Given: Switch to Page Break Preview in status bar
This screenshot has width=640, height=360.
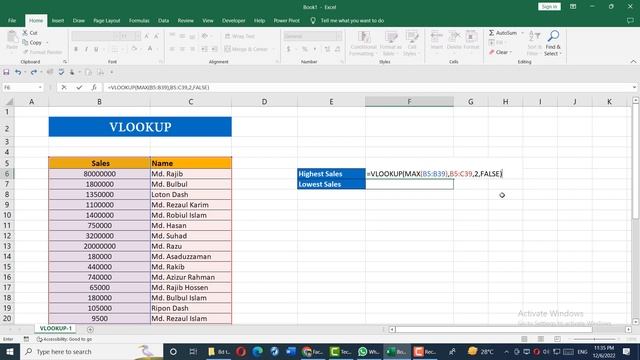Looking at the screenshot, I should tap(557, 339).
